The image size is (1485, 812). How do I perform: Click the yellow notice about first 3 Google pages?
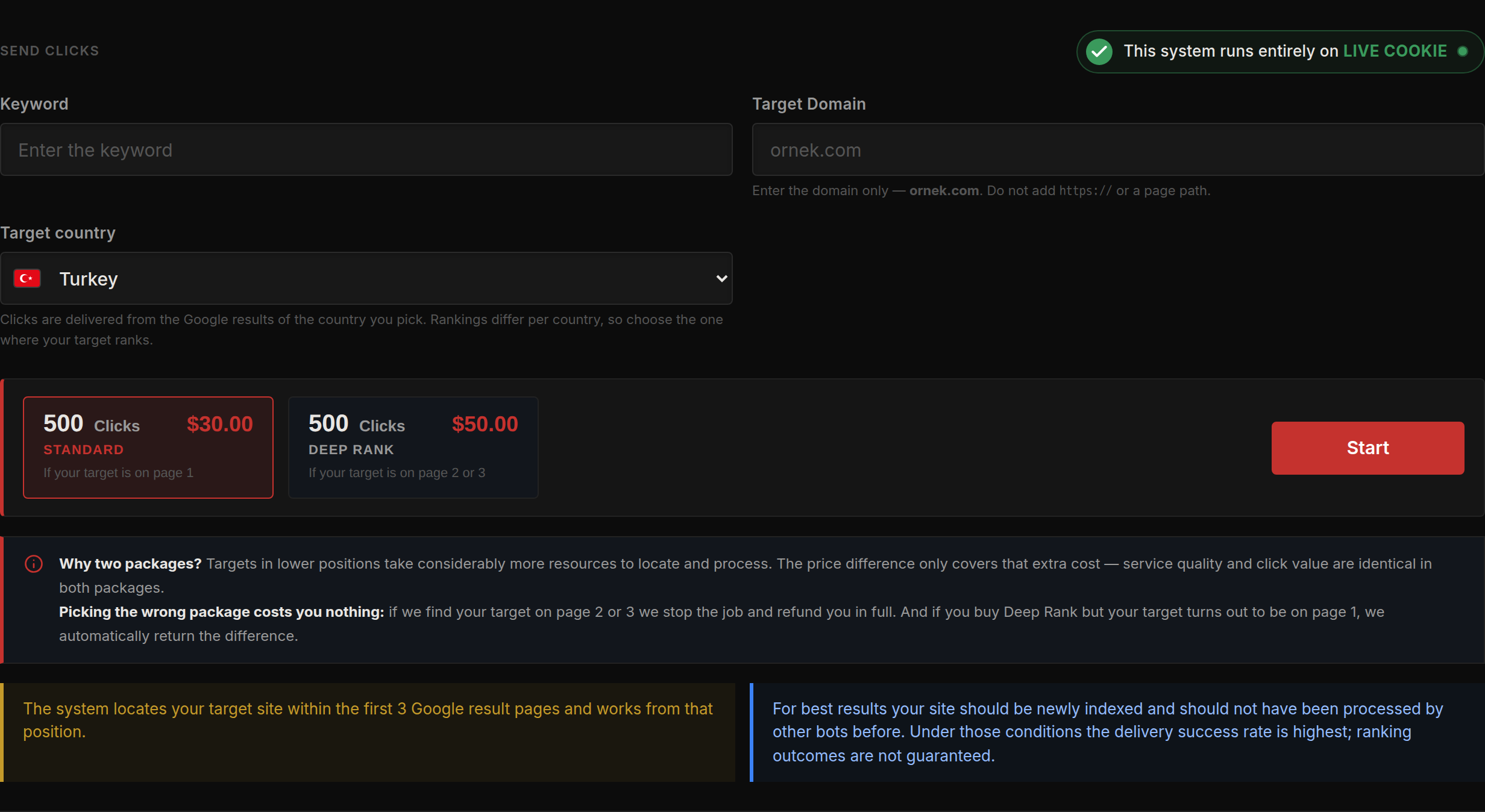(368, 732)
